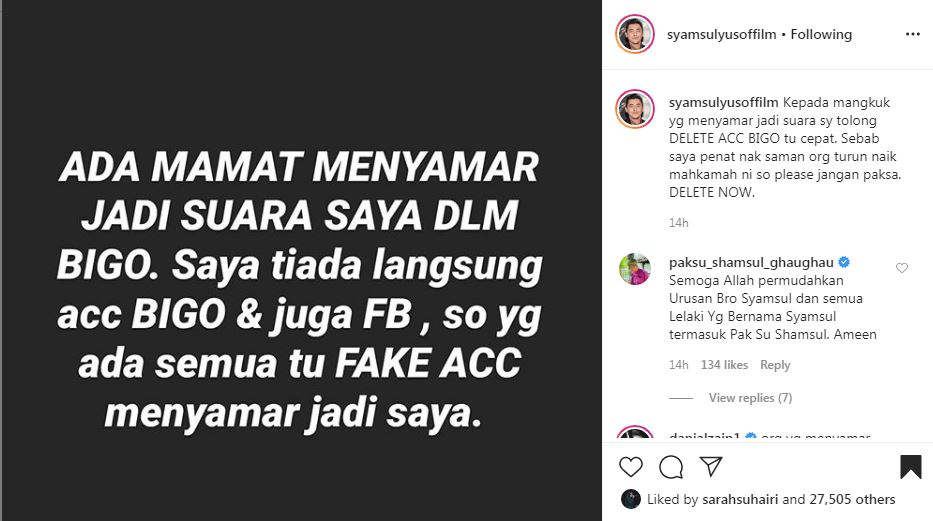Open paksu_shamsul_ghaughau's profile avatar

pos(635,269)
